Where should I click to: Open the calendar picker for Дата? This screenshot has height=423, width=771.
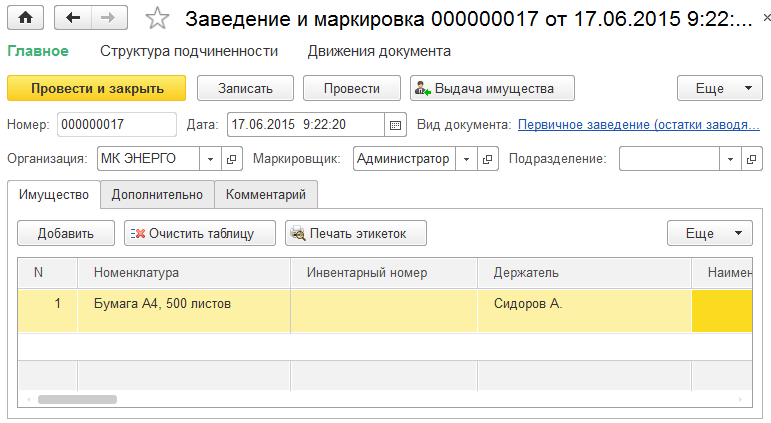[x=395, y=125]
